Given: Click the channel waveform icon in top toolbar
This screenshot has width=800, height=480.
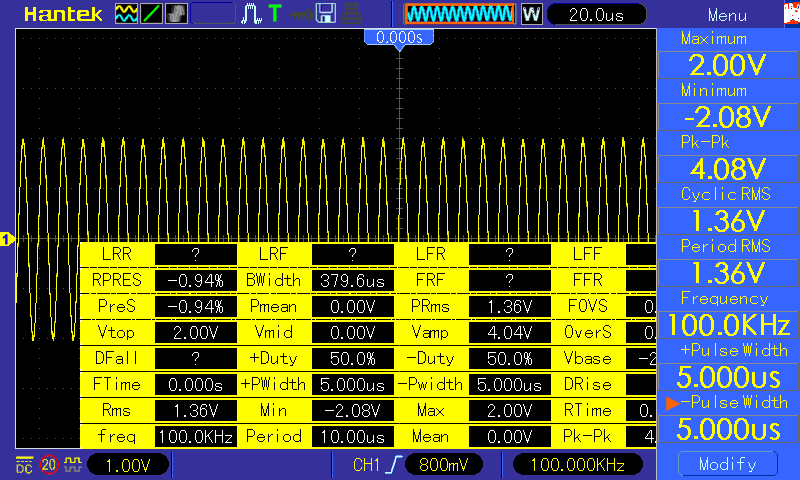Looking at the screenshot, I should (126, 15).
